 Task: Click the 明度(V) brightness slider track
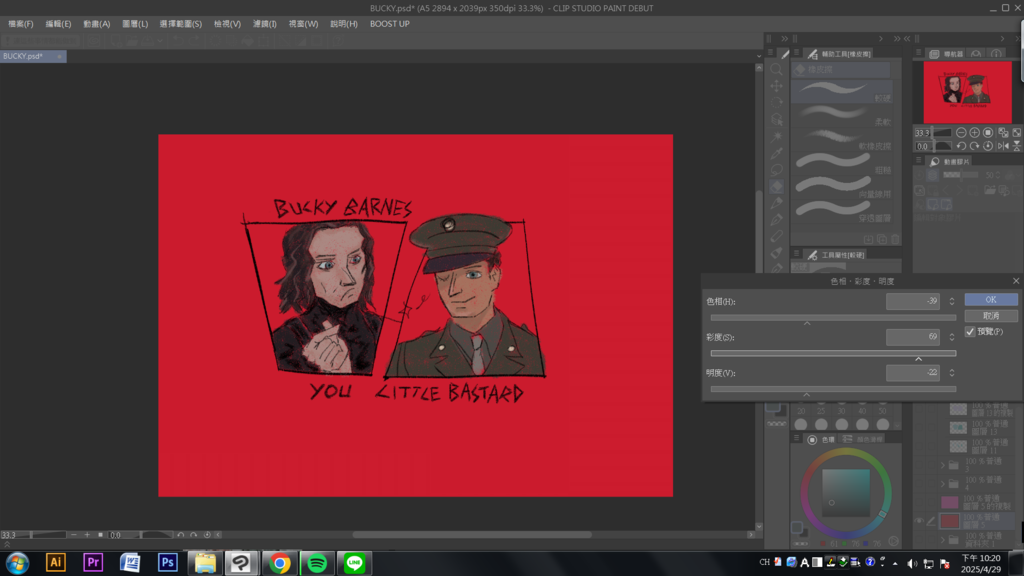click(x=833, y=389)
